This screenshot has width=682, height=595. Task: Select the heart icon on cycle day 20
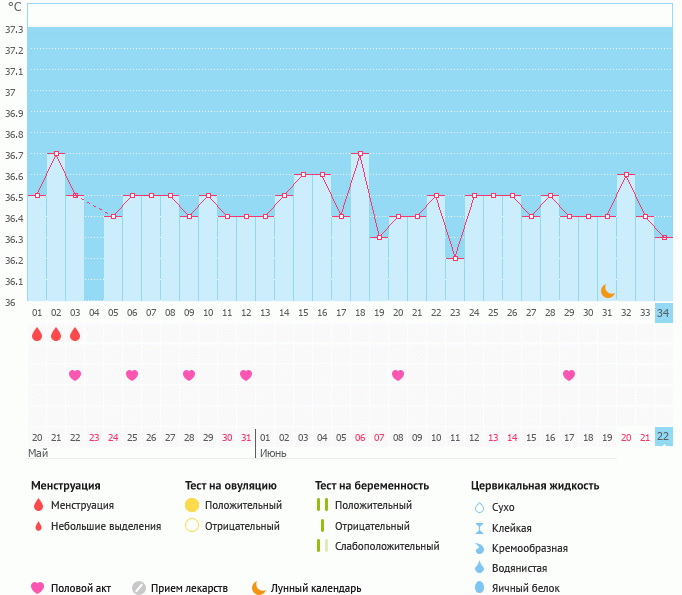(x=398, y=375)
